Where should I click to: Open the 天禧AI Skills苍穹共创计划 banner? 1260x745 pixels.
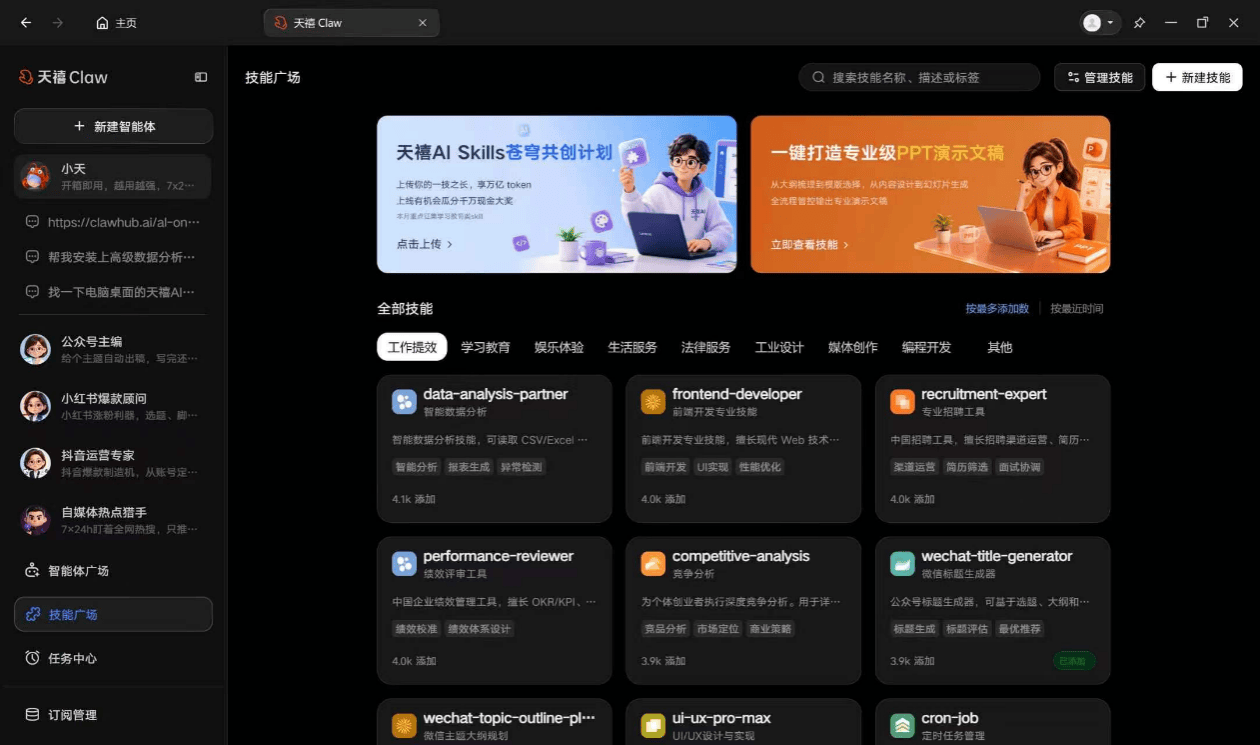(x=557, y=194)
